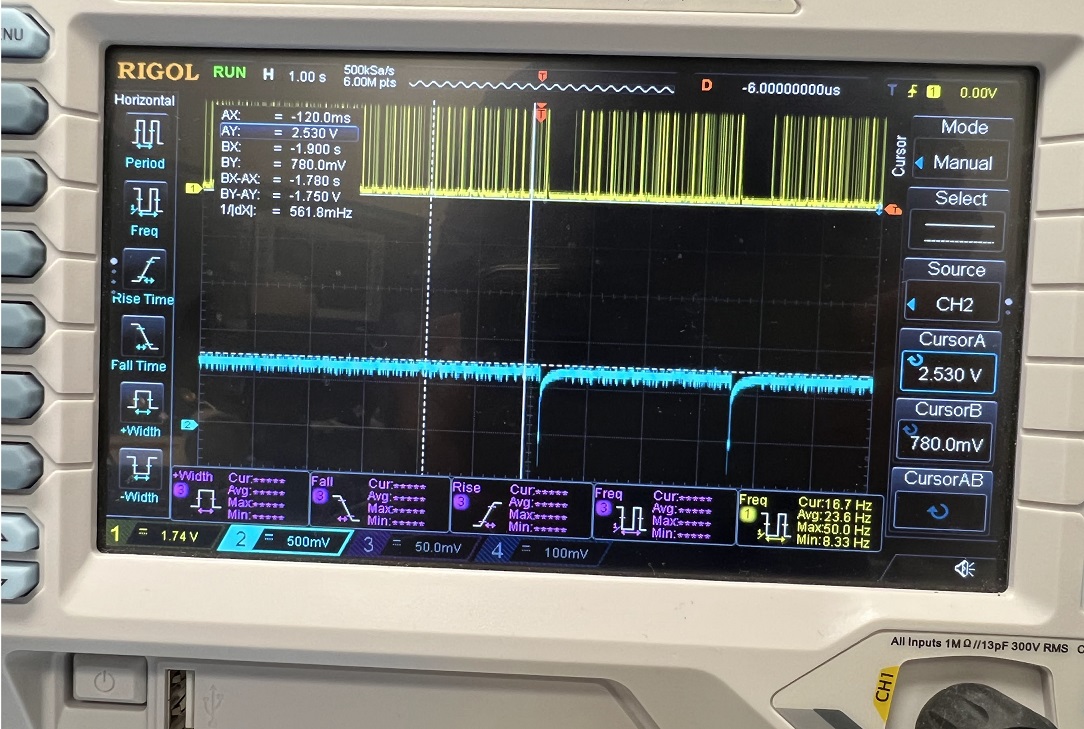Select the Period measurement icon
The width and height of the screenshot is (1084, 729).
(145, 131)
